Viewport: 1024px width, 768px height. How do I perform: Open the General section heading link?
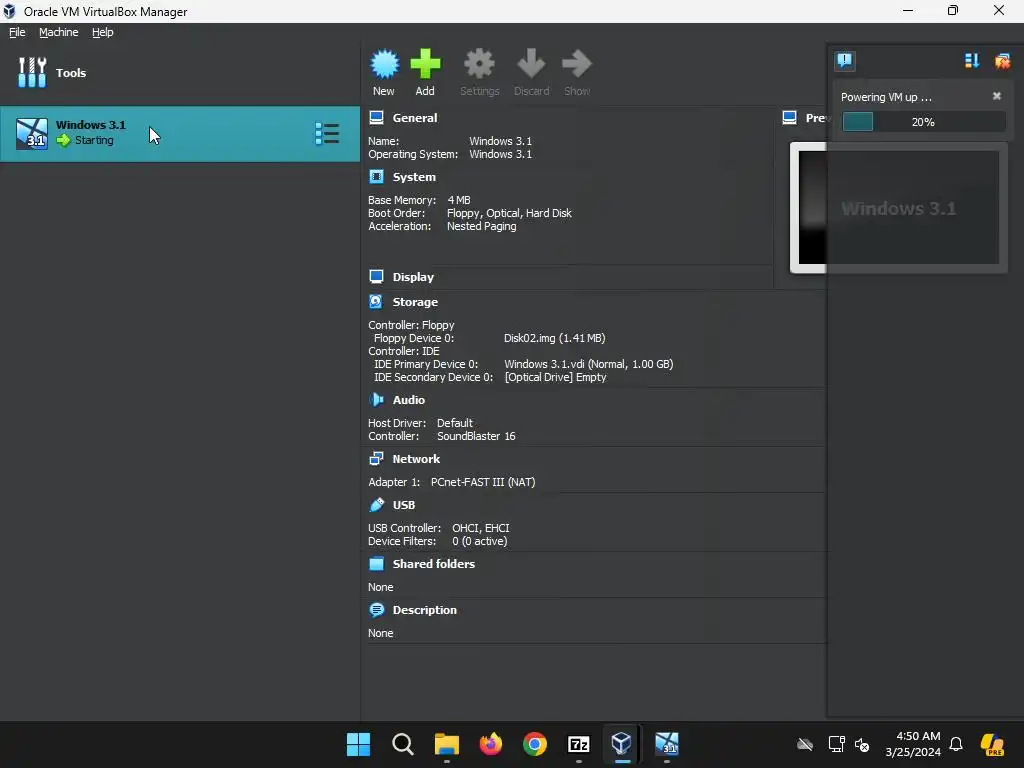click(x=415, y=118)
